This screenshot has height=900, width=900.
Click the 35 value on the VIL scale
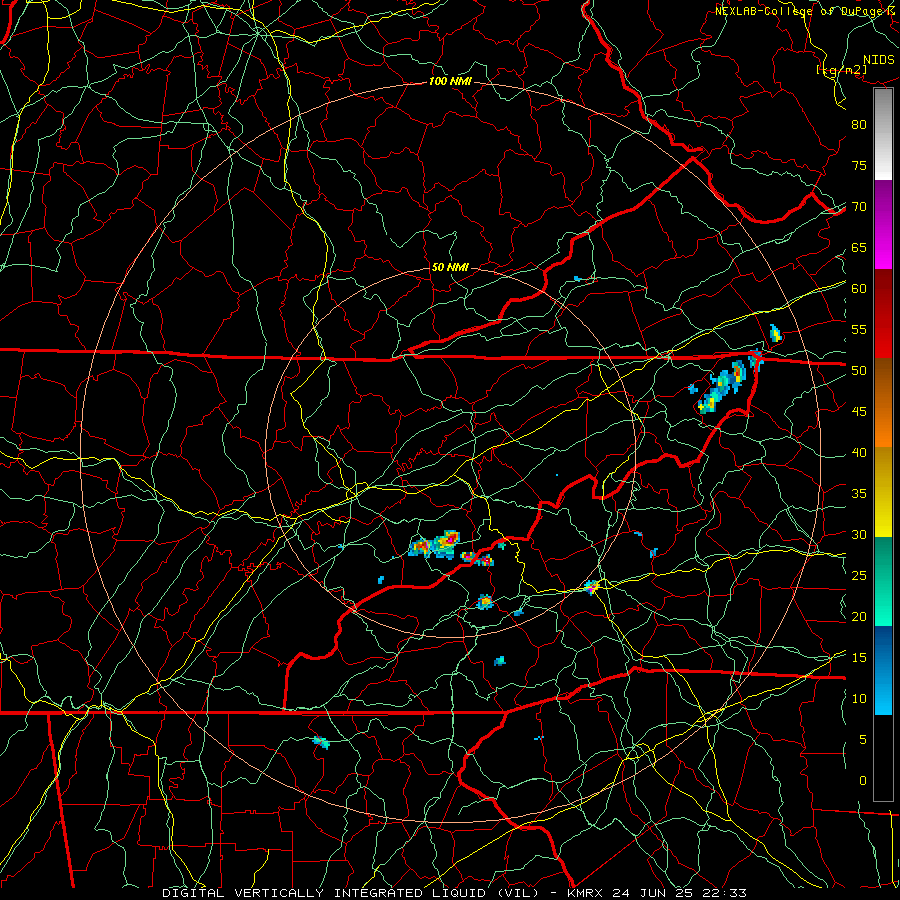(x=859, y=494)
